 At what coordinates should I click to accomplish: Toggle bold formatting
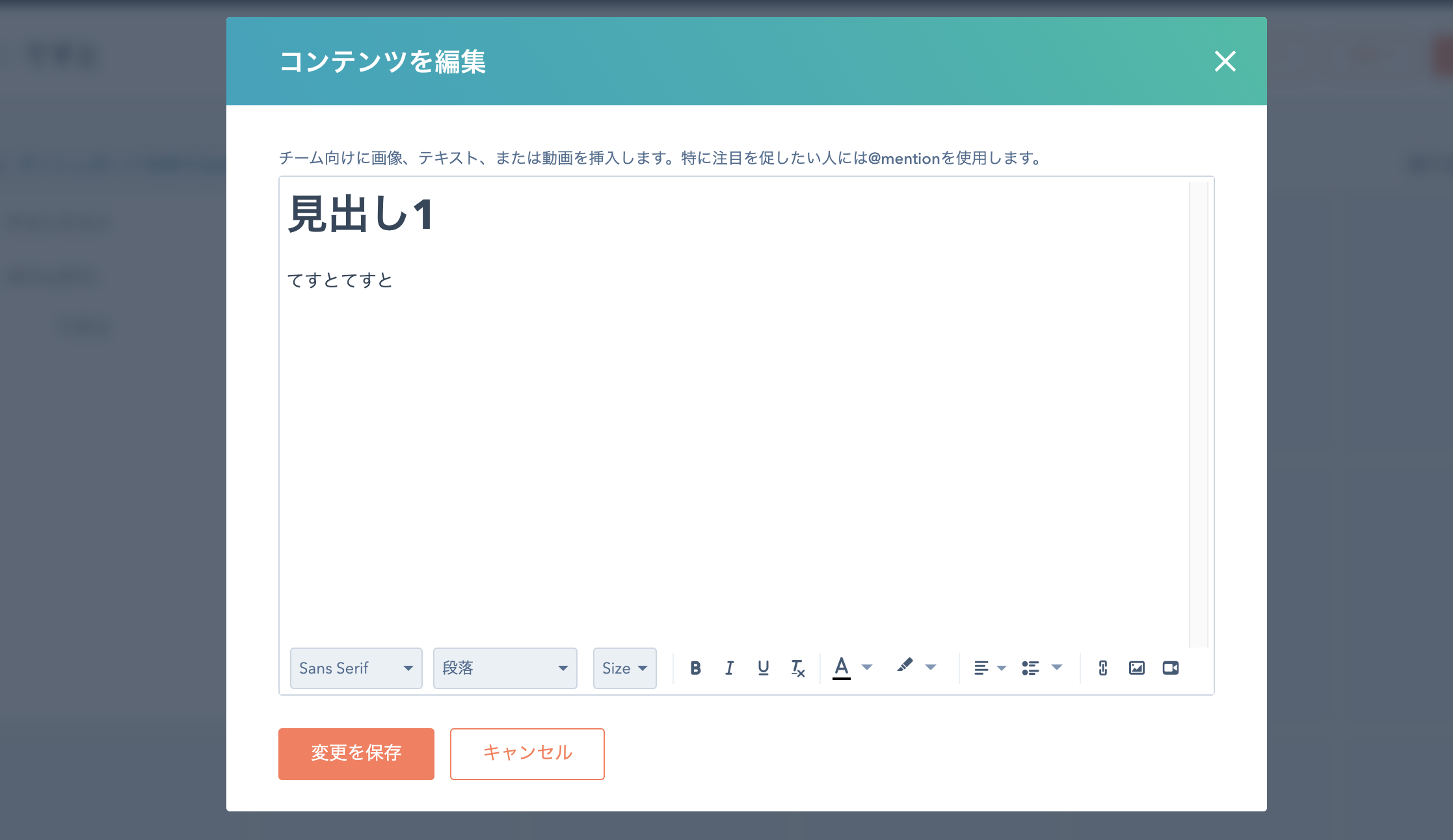tap(695, 668)
